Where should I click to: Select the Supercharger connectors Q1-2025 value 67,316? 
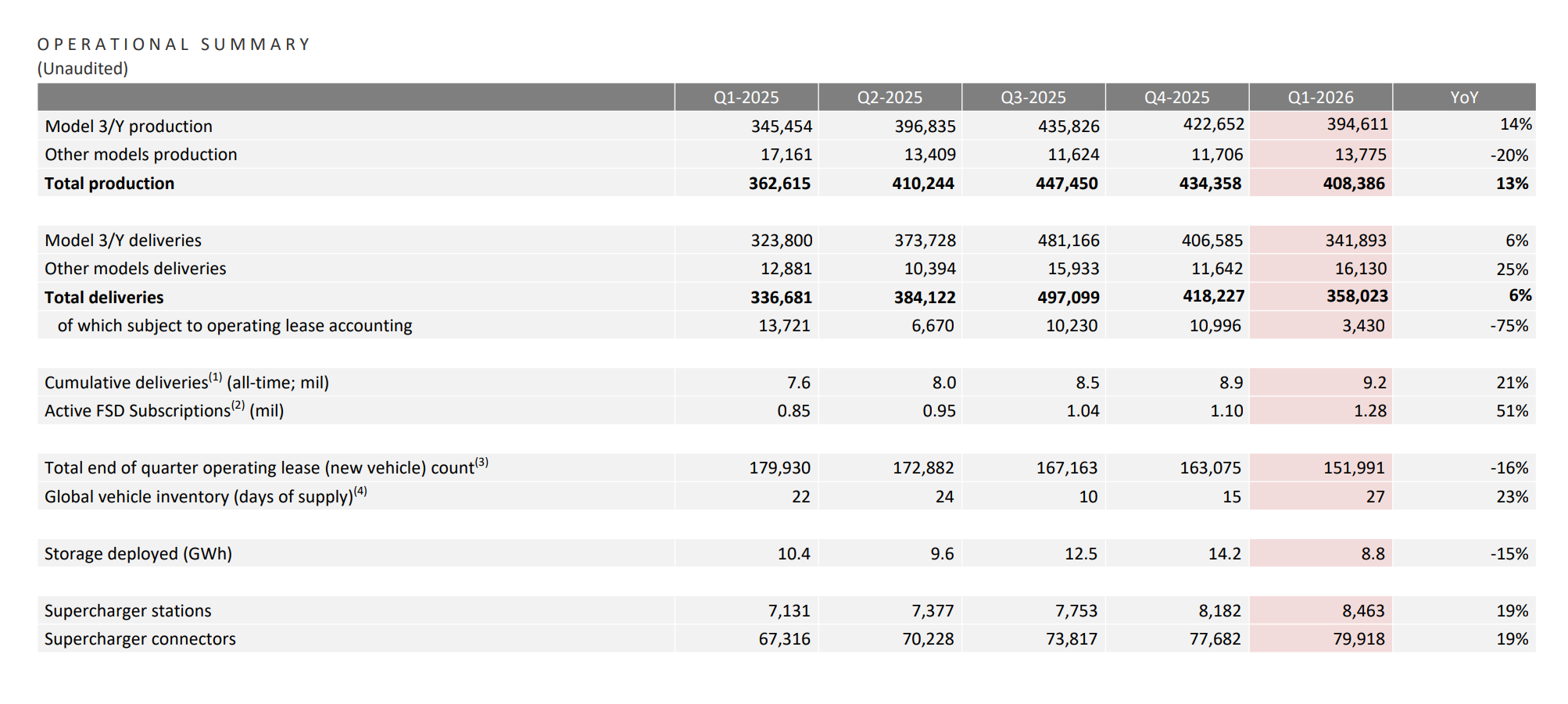point(784,639)
